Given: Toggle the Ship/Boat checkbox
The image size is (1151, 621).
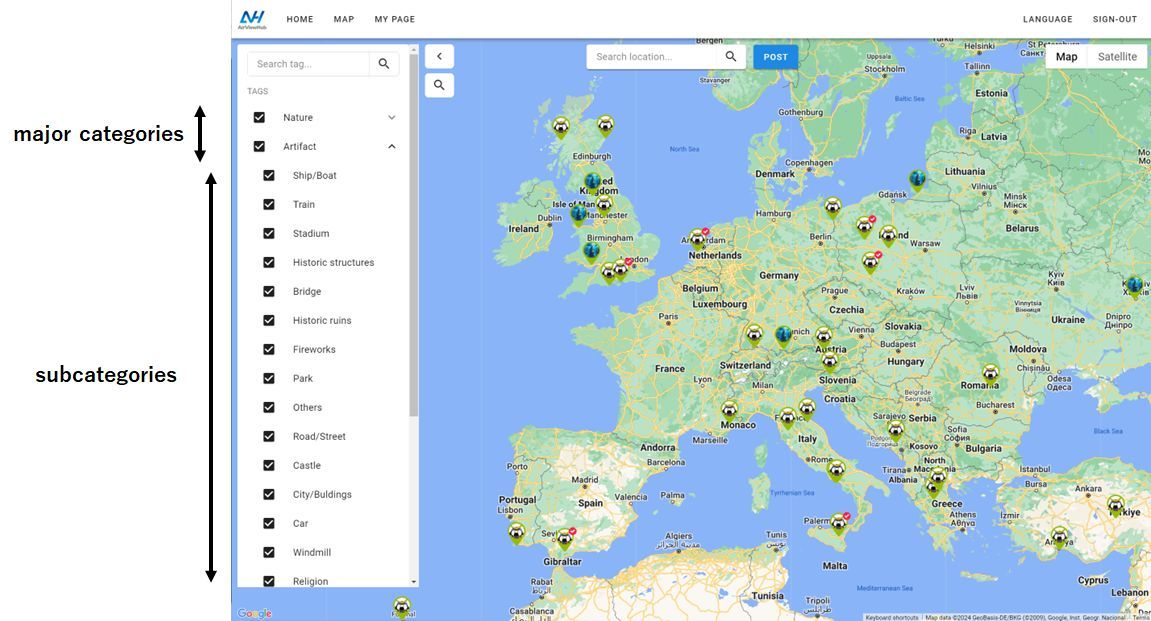Looking at the screenshot, I should [269, 175].
